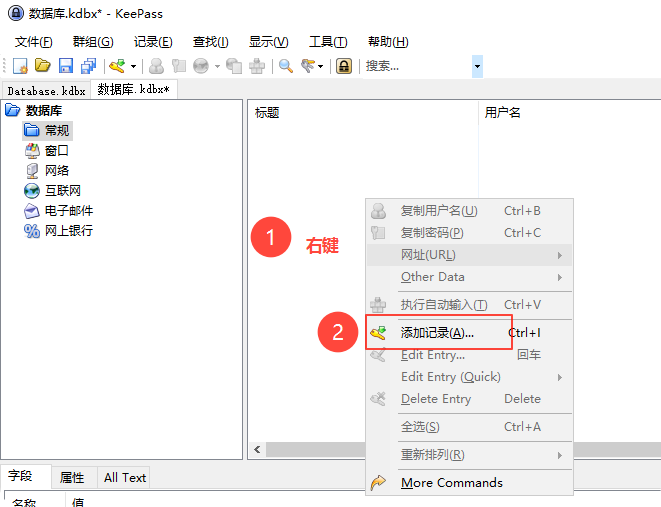Click the Open URL globe toolbar icon
Screen dimensions: 661x507
(201, 66)
